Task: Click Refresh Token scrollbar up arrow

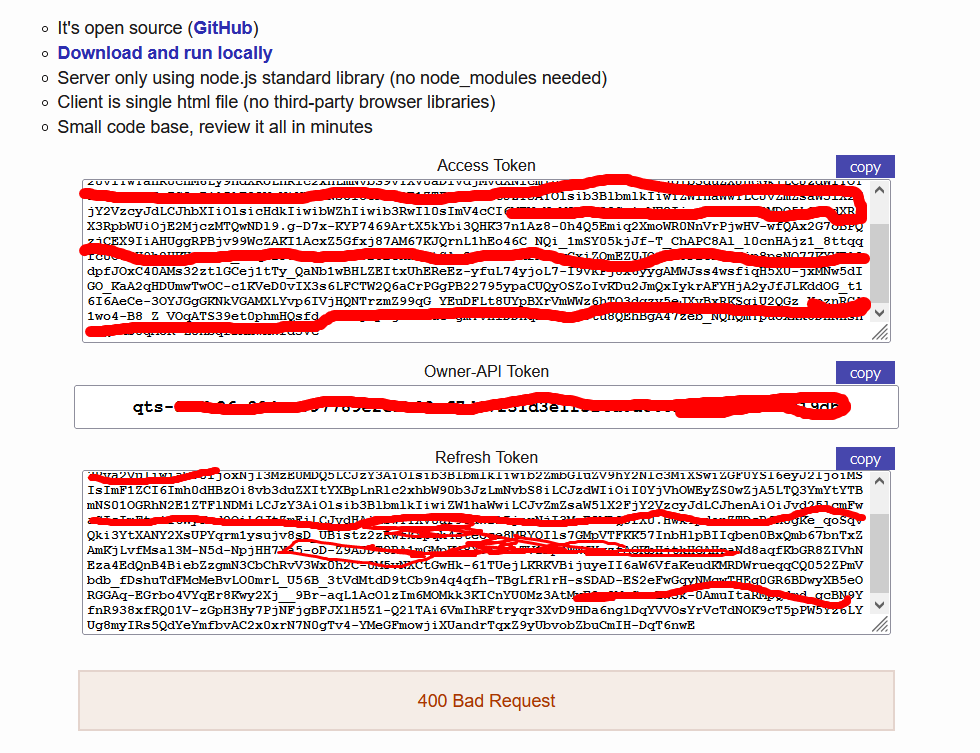Action: (x=879, y=481)
